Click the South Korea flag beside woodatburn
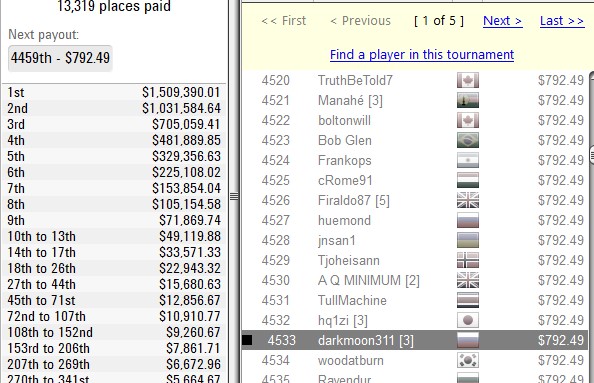 coord(468,360)
